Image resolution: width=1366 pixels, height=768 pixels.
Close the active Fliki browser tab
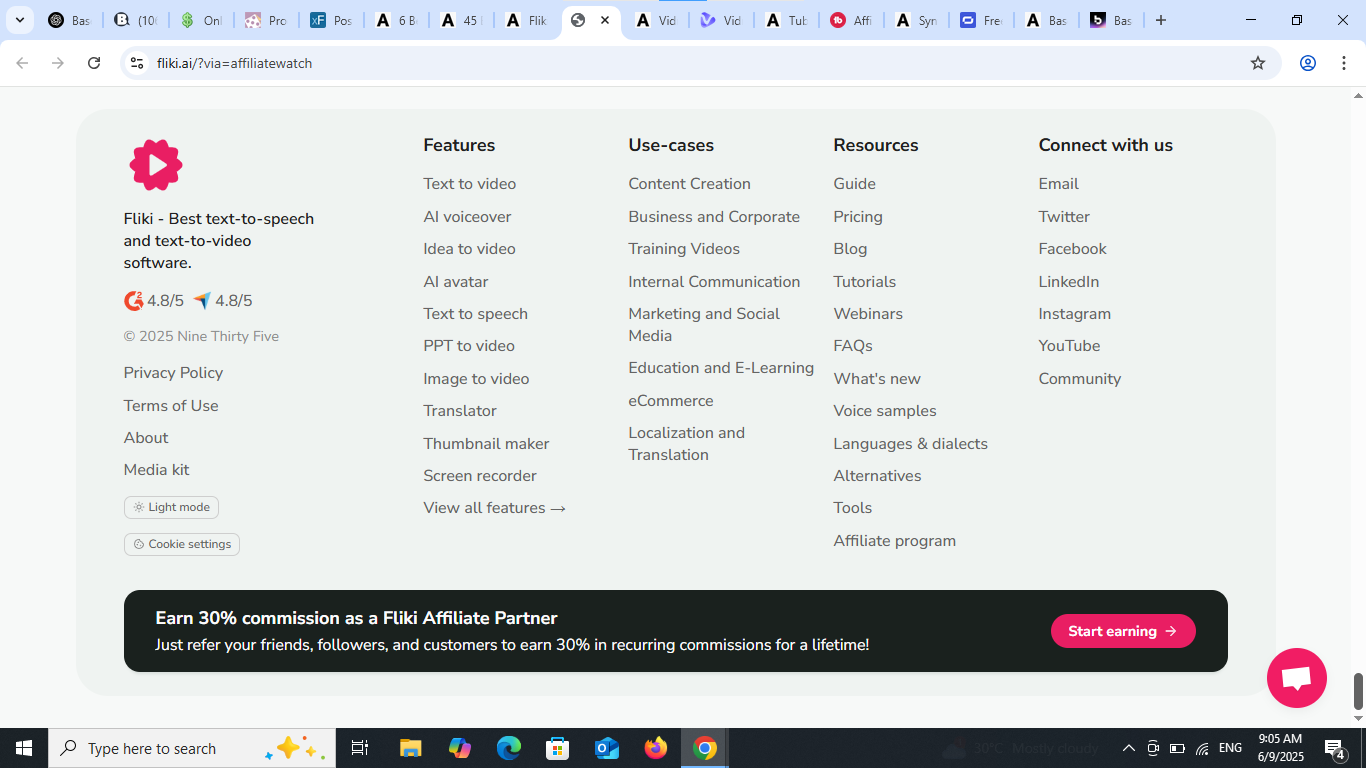pyautogui.click(x=605, y=20)
